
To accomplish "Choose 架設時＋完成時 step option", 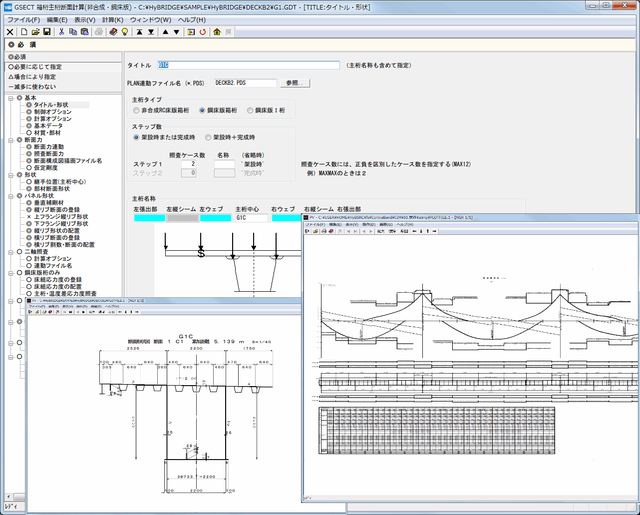I will click(209, 137).
